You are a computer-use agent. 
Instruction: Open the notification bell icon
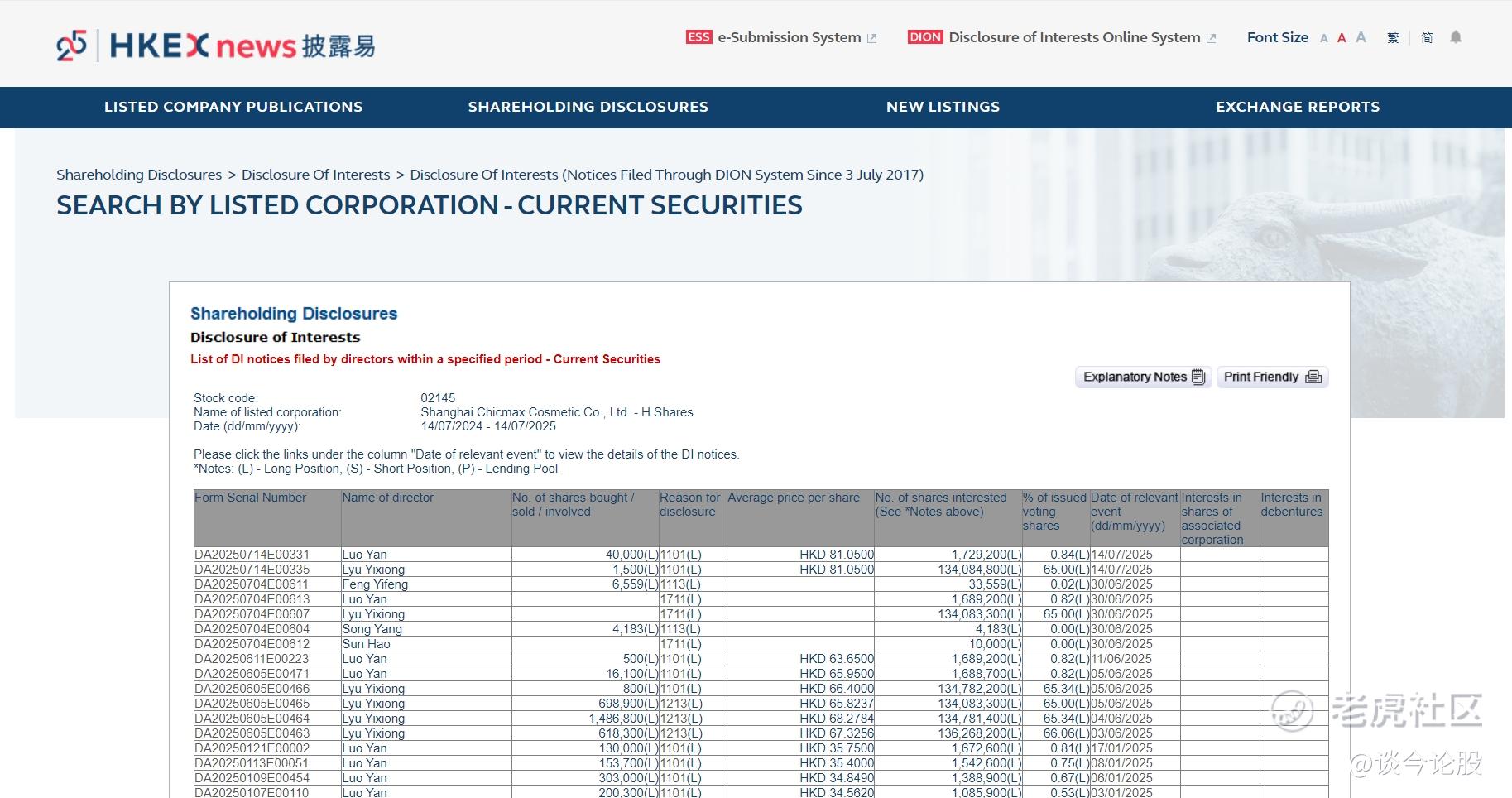[1456, 37]
